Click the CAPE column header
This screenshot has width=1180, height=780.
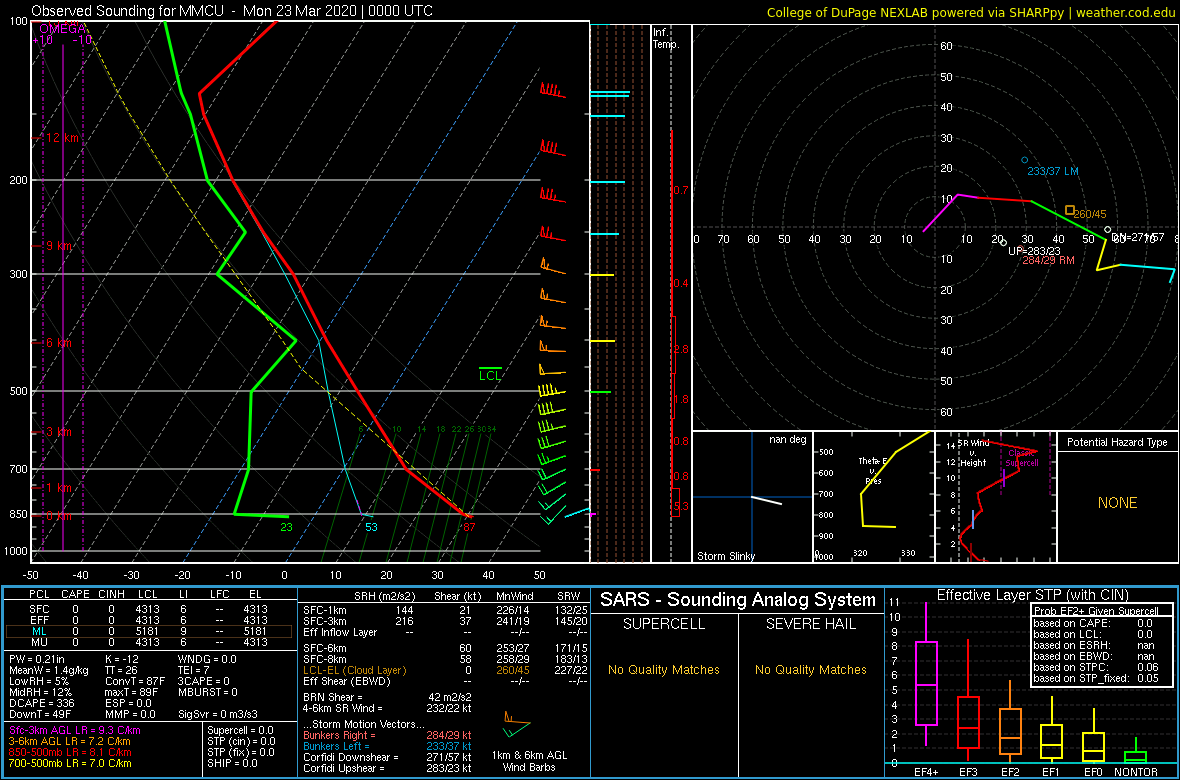(x=75, y=596)
